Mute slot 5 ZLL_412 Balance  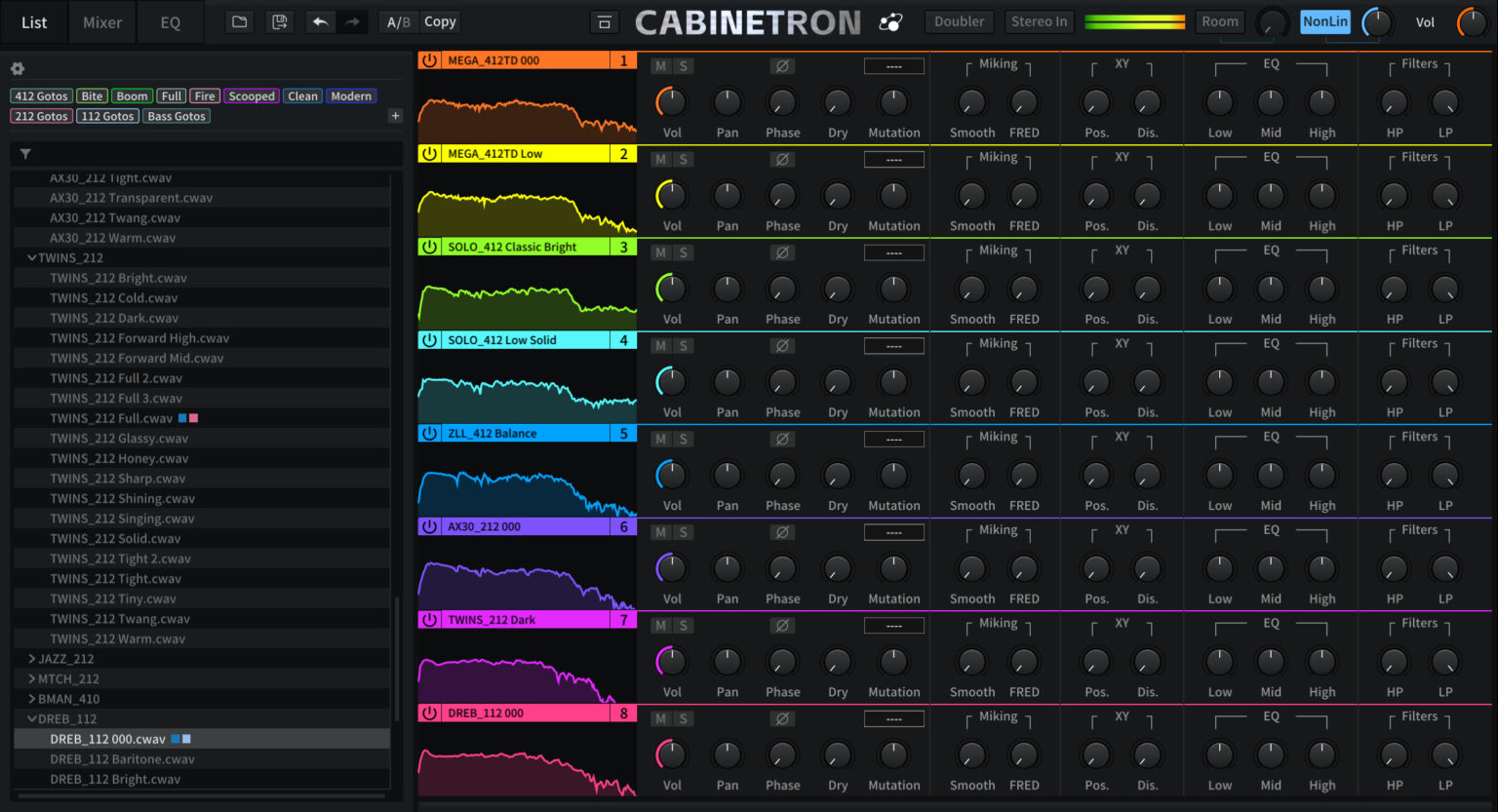[x=661, y=440]
